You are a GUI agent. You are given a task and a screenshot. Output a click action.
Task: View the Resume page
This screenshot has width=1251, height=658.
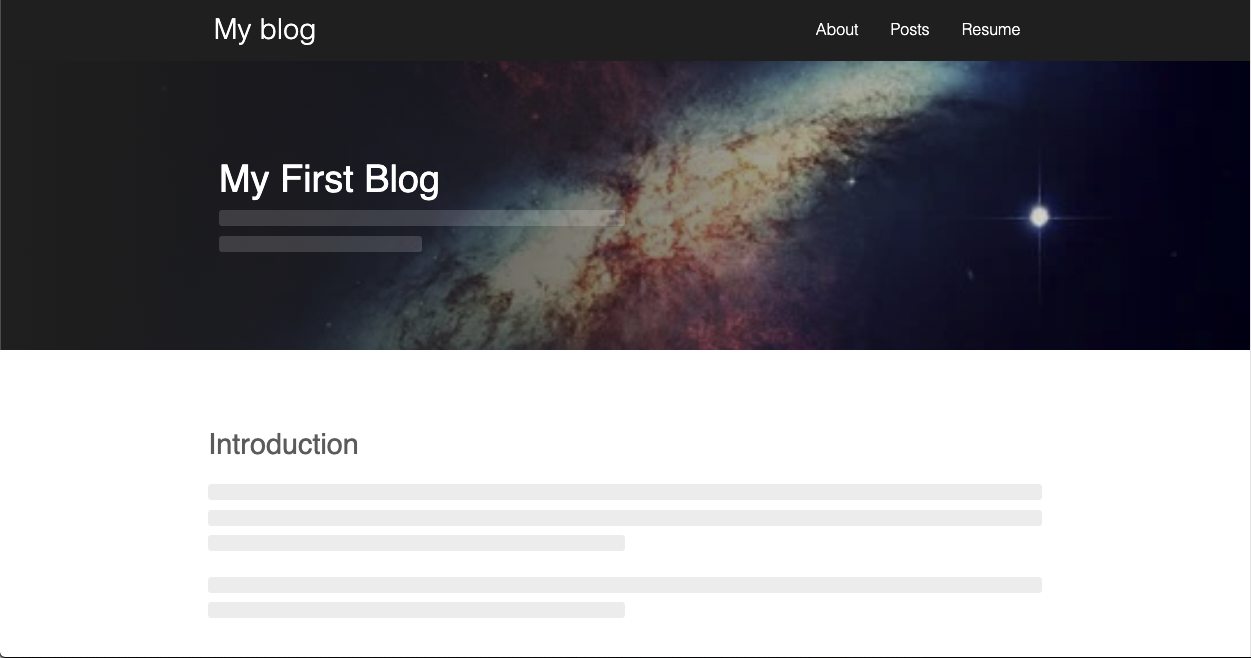990,30
